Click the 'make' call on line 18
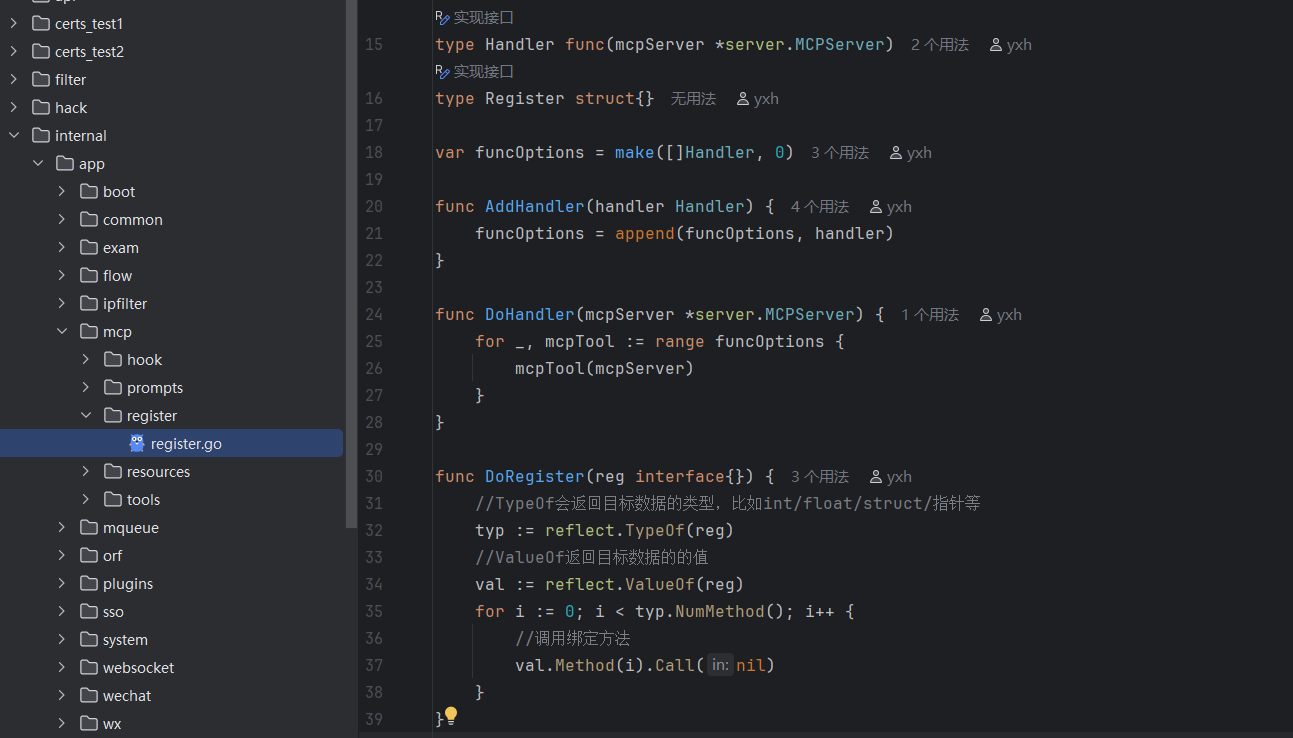 coord(635,152)
